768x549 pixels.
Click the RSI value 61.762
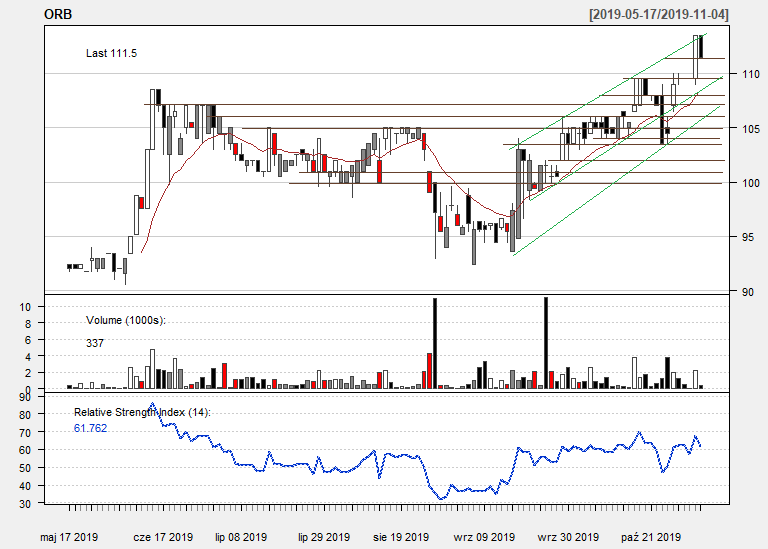[x=90, y=428]
